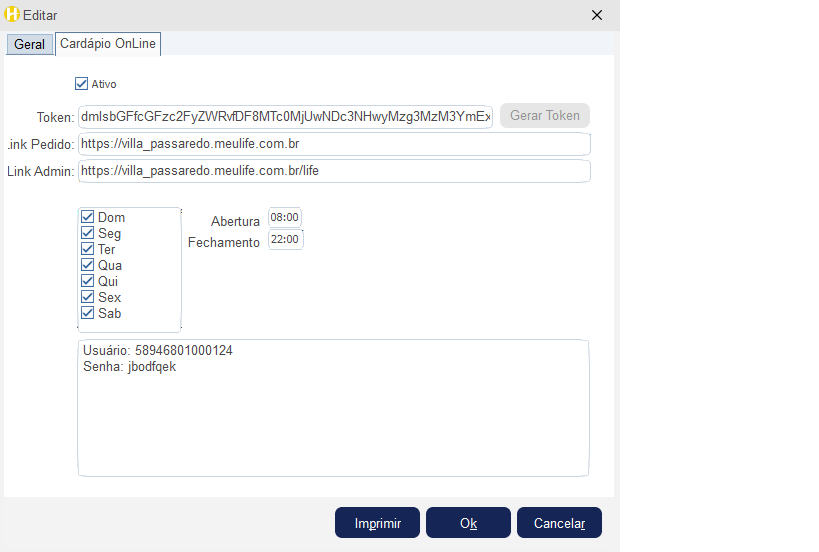The width and height of the screenshot is (819, 552).
Task: Uncheck the Dom day checkbox
Action: tap(88, 217)
